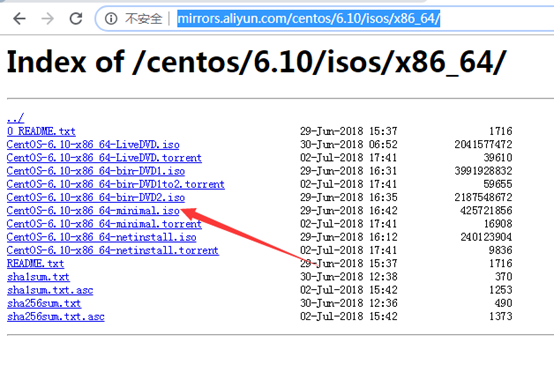554x365 pixels.
Task: Open the README.txt link below netinstall.torrent
Action: point(35,264)
